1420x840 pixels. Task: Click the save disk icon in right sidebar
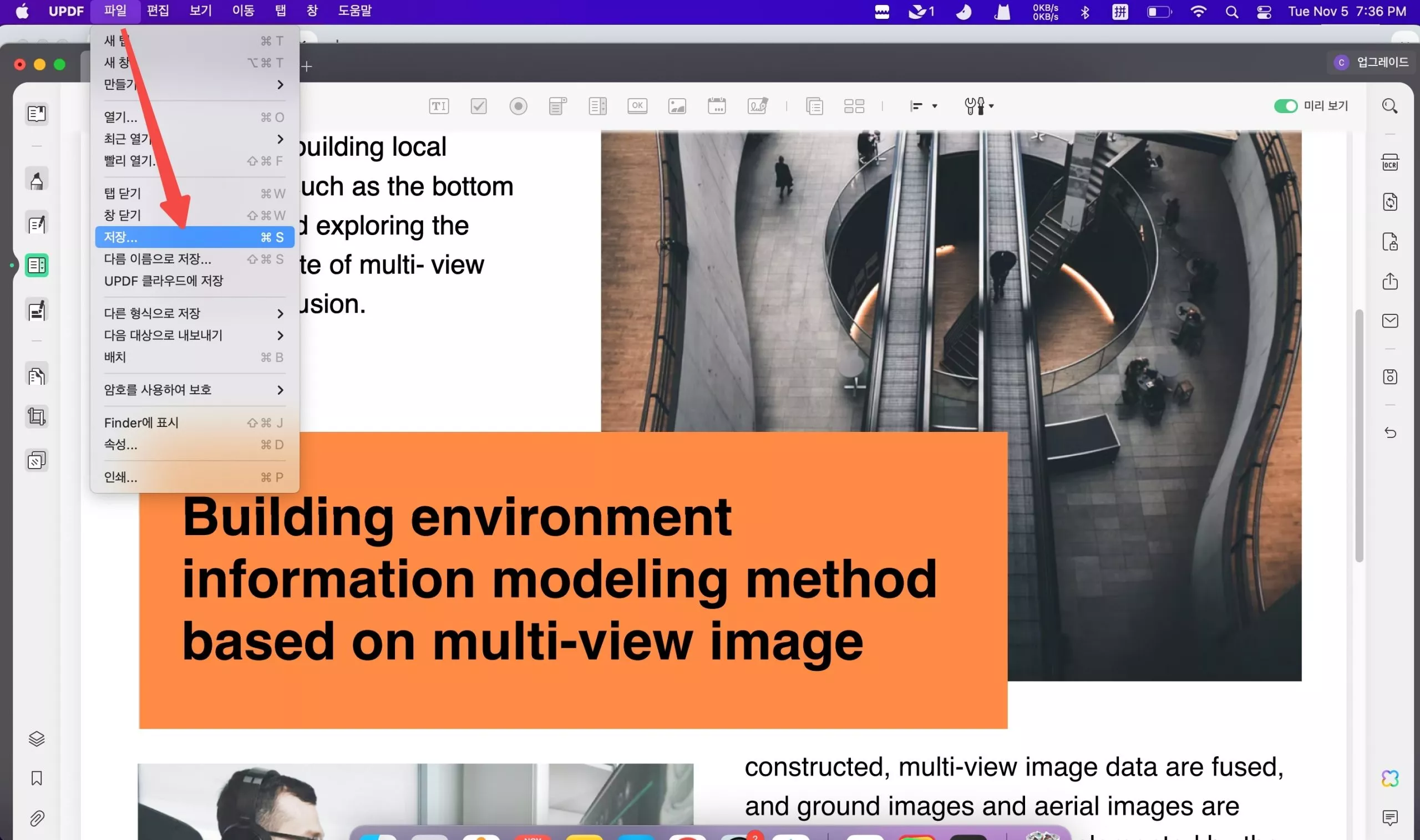1389,377
